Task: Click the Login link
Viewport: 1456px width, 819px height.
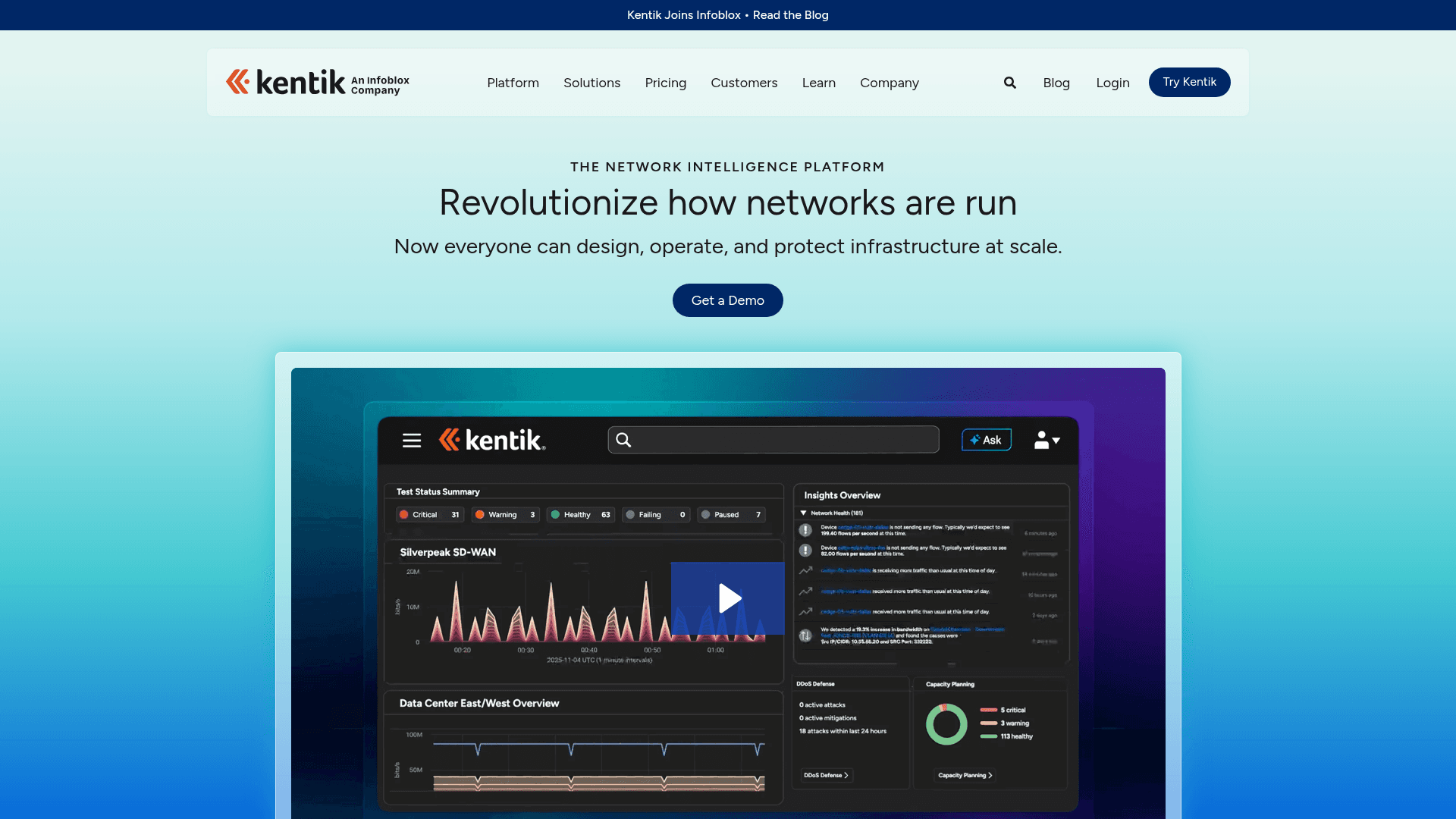Action: [1112, 83]
